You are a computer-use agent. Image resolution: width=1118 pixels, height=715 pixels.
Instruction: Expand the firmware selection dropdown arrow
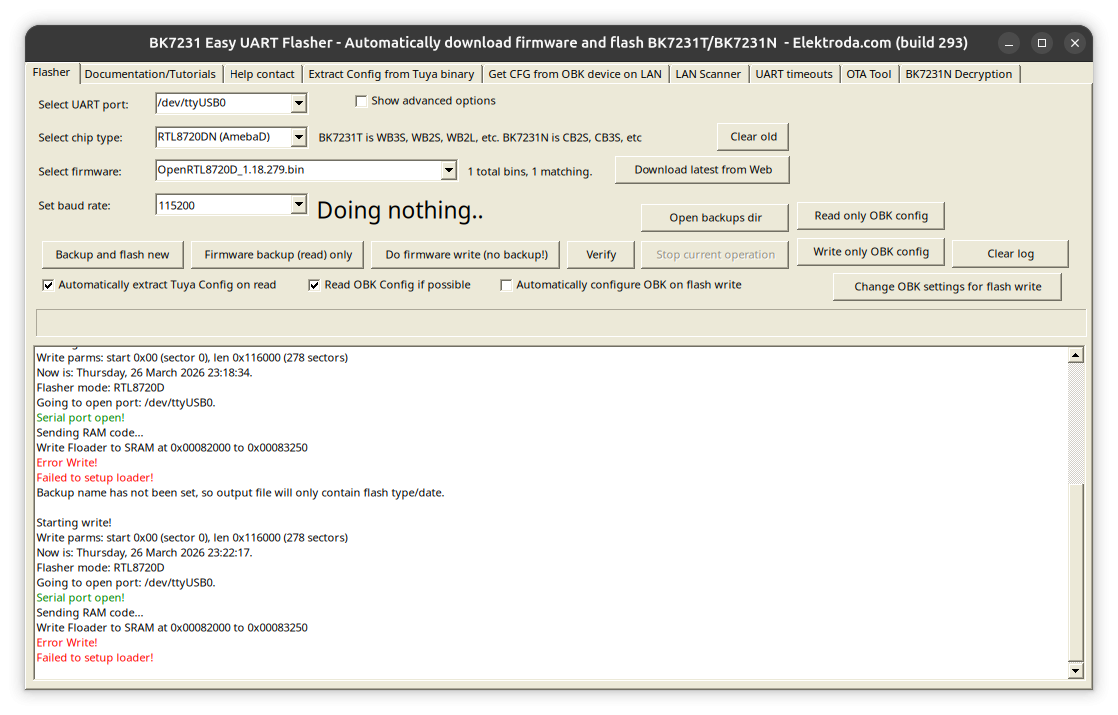tap(448, 170)
